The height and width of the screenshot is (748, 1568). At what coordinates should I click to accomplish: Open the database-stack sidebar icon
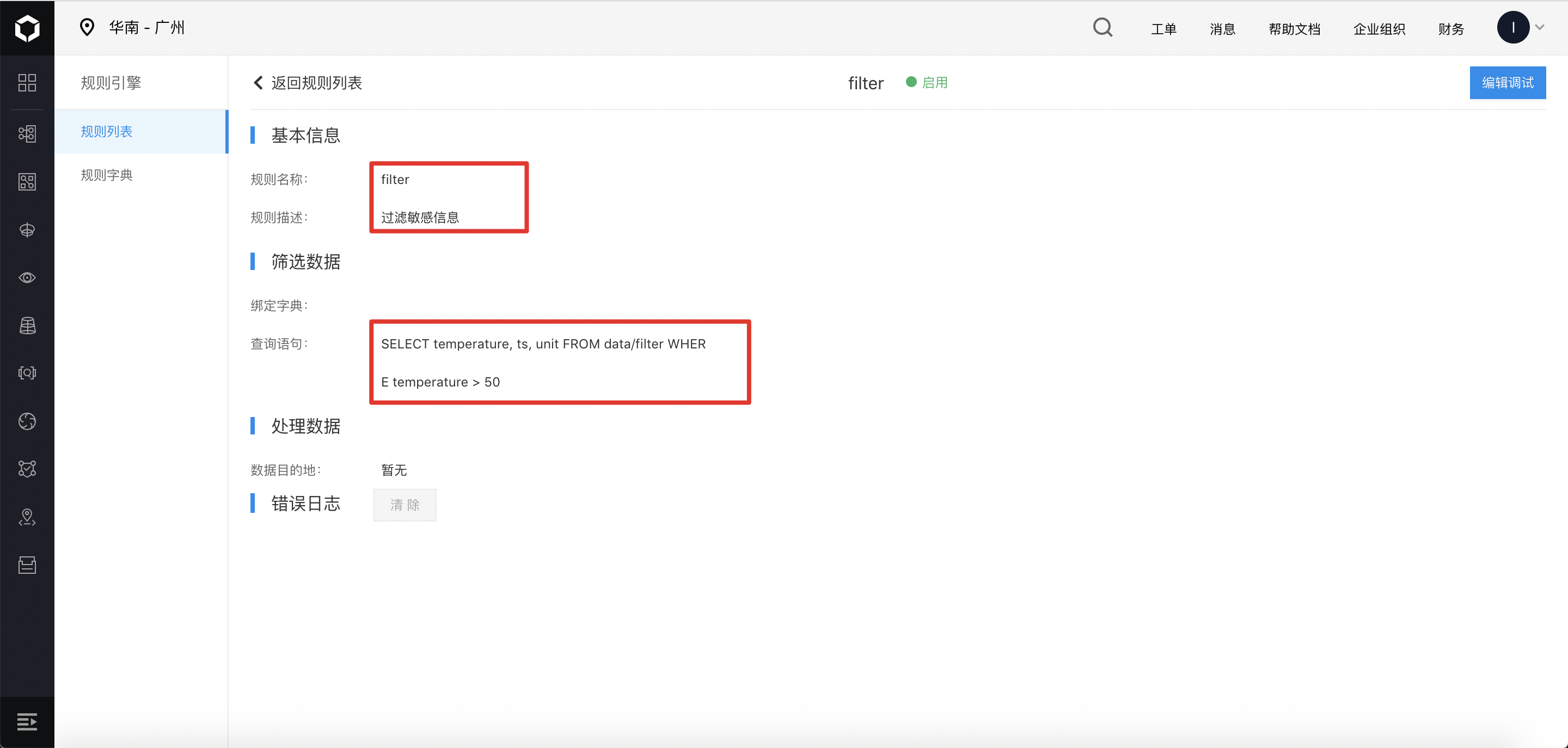pos(27,326)
